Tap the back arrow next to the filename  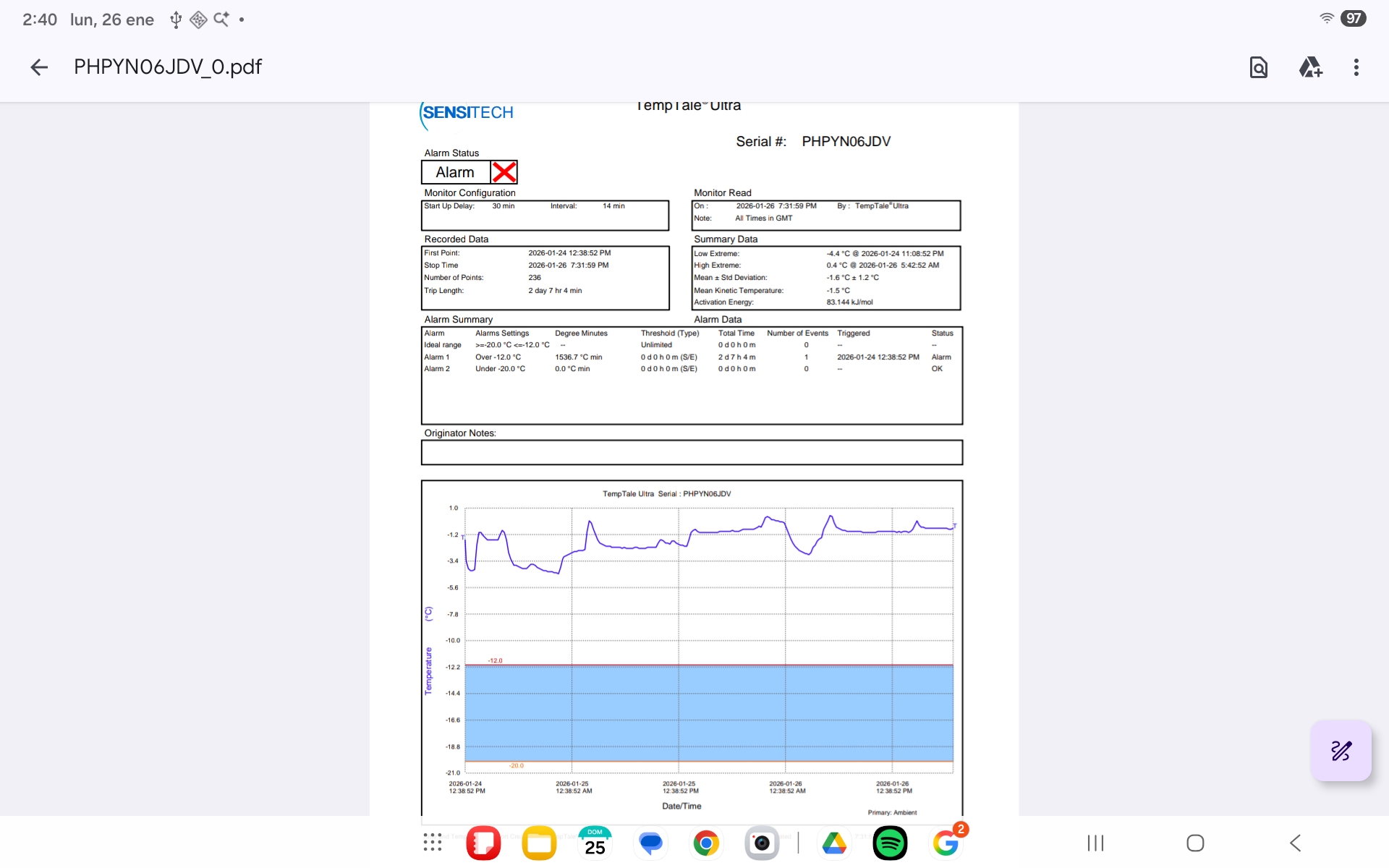tap(39, 67)
